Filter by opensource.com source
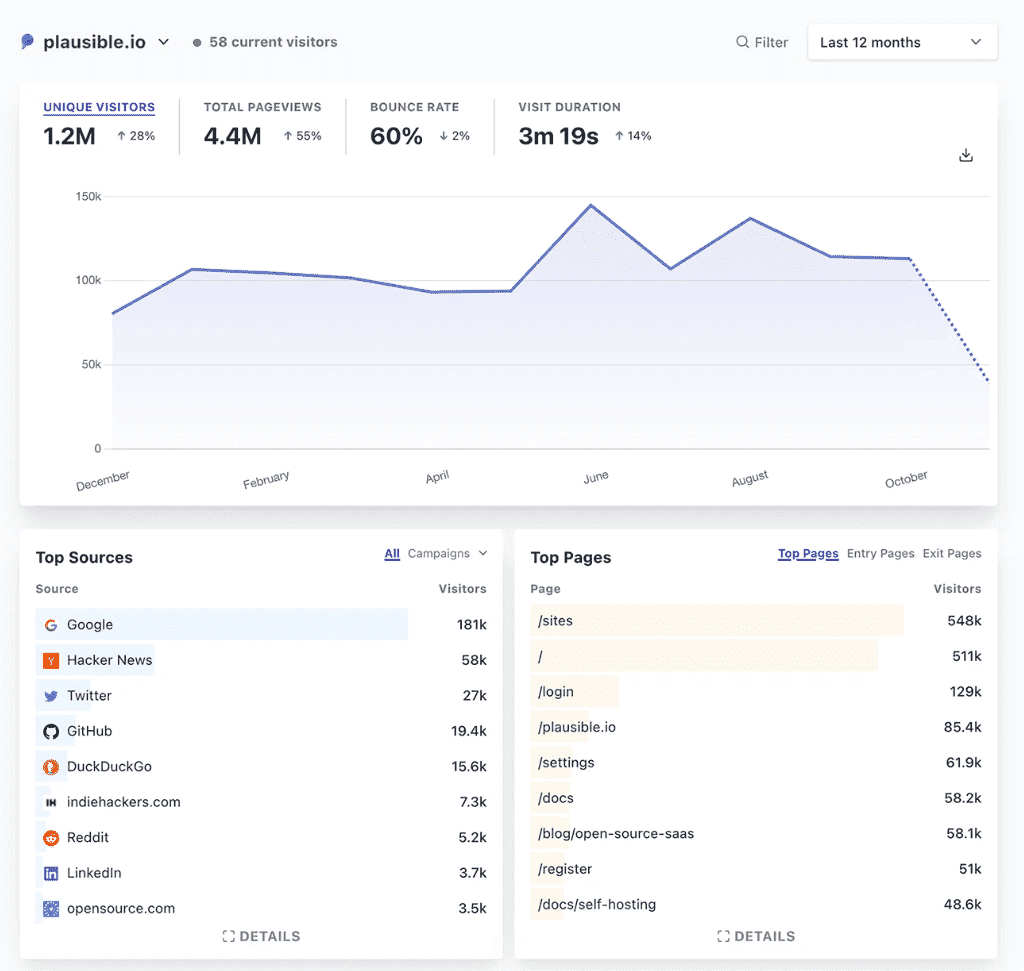 [121, 908]
